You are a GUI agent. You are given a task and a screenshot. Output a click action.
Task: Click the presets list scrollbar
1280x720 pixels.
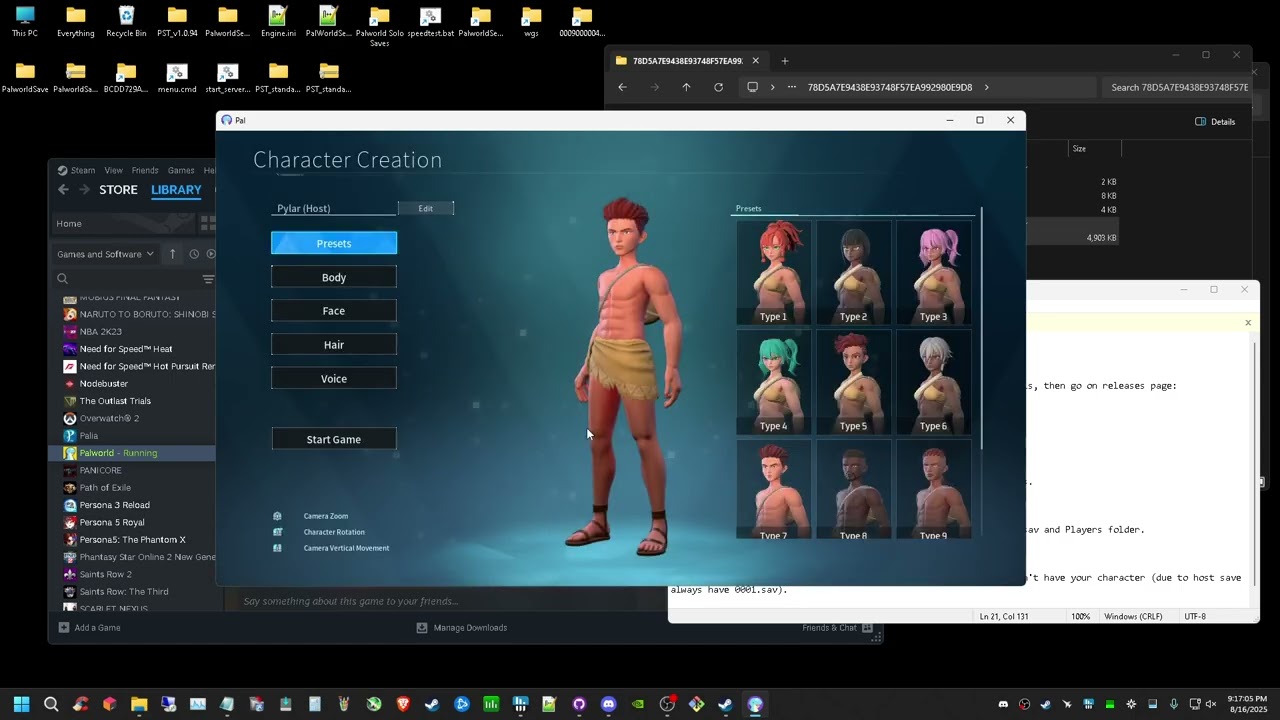(x=982, y=328)
